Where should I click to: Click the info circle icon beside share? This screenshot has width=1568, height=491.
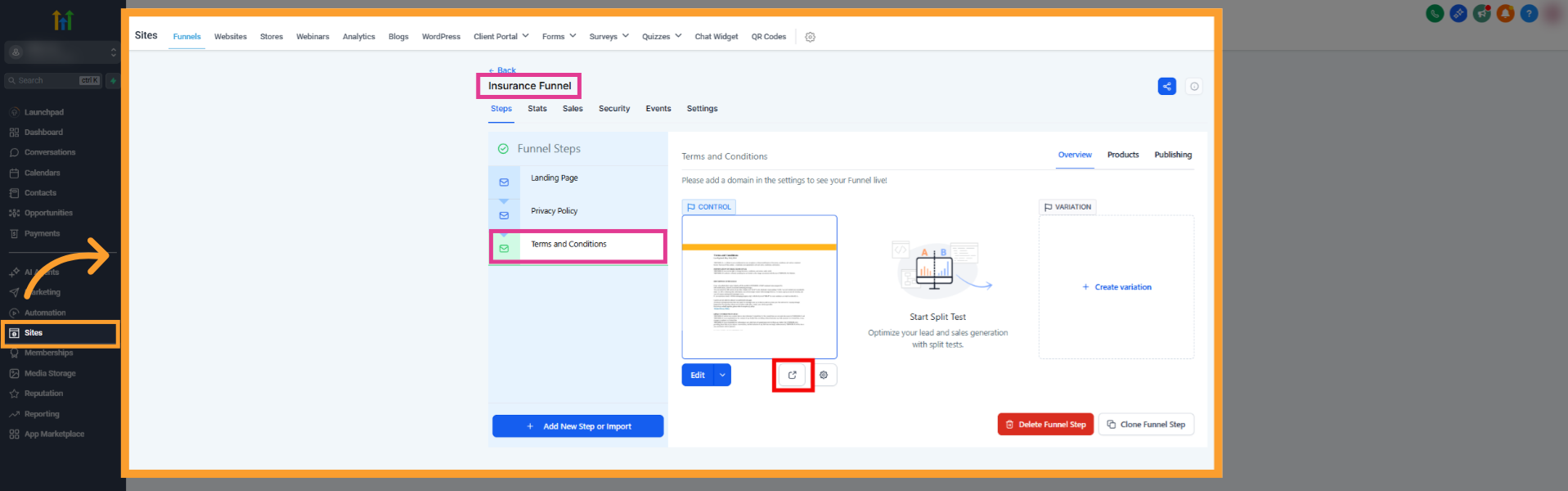point(1194,86)
